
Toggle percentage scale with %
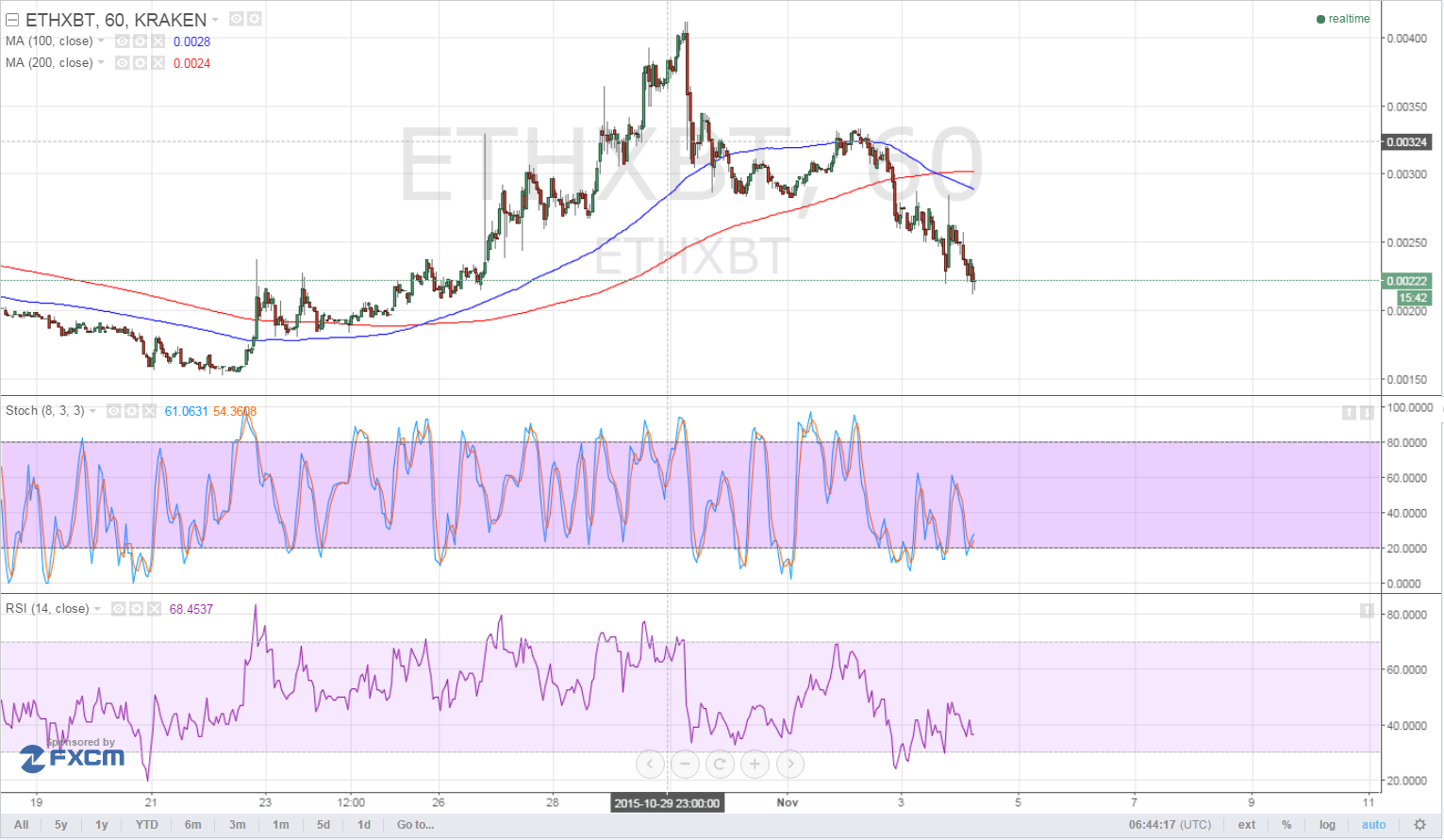1286,825
